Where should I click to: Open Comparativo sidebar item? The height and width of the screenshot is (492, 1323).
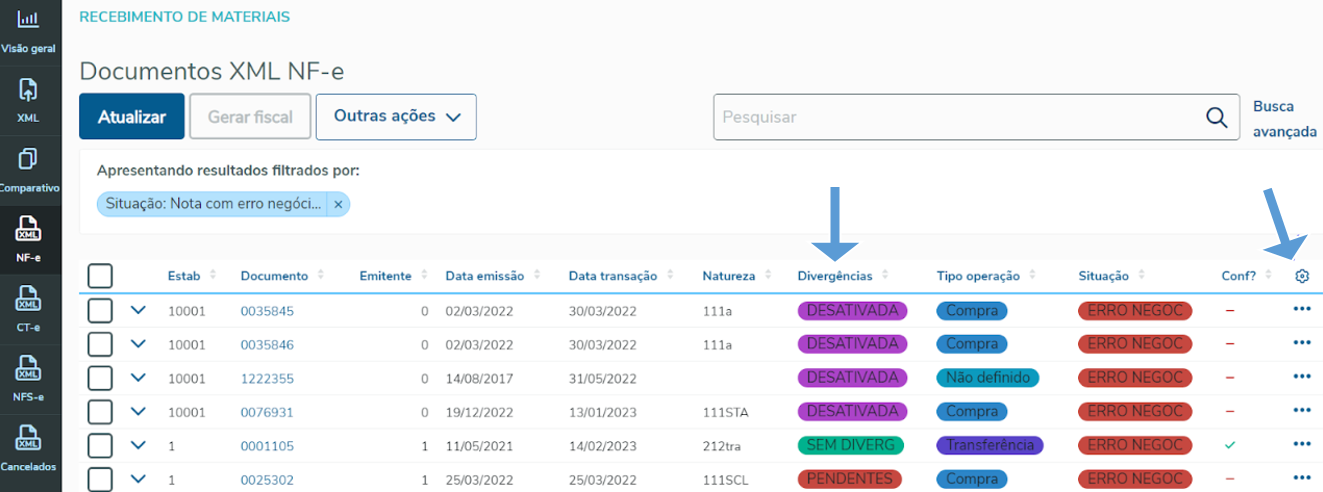click(x=29, y=170)
